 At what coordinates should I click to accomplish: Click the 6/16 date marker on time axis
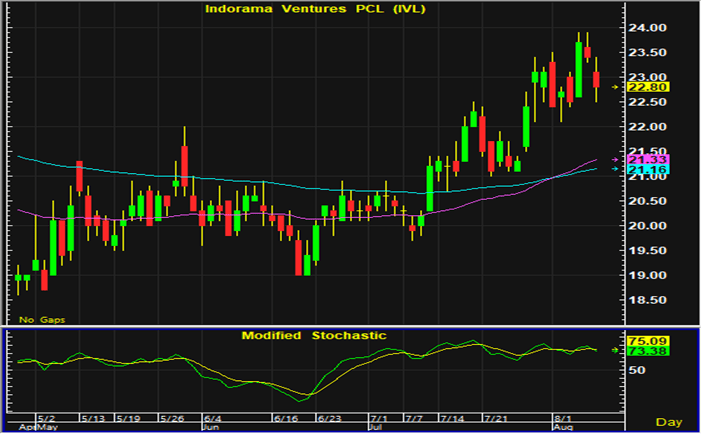[x=287, y=416]
